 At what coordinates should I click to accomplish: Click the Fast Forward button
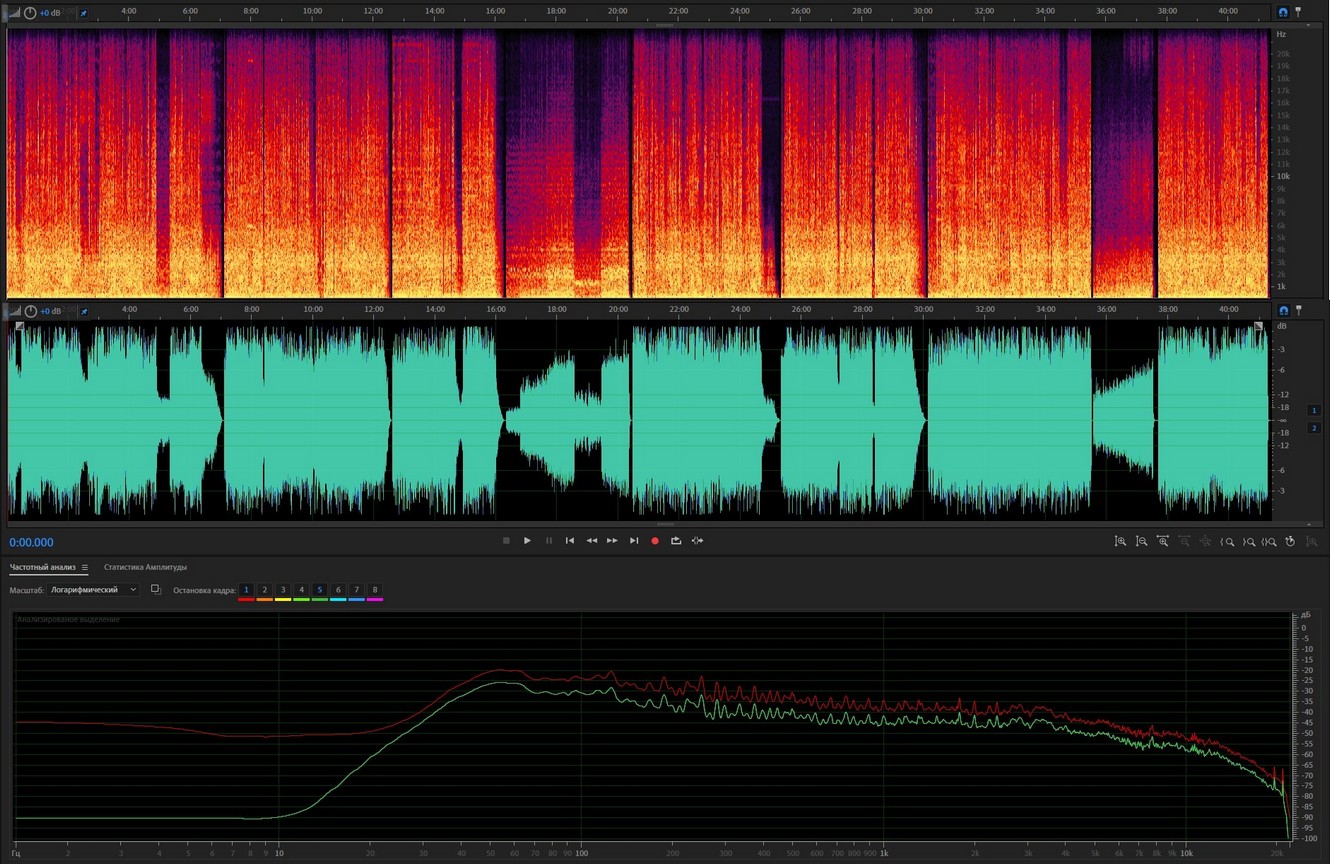612,541
